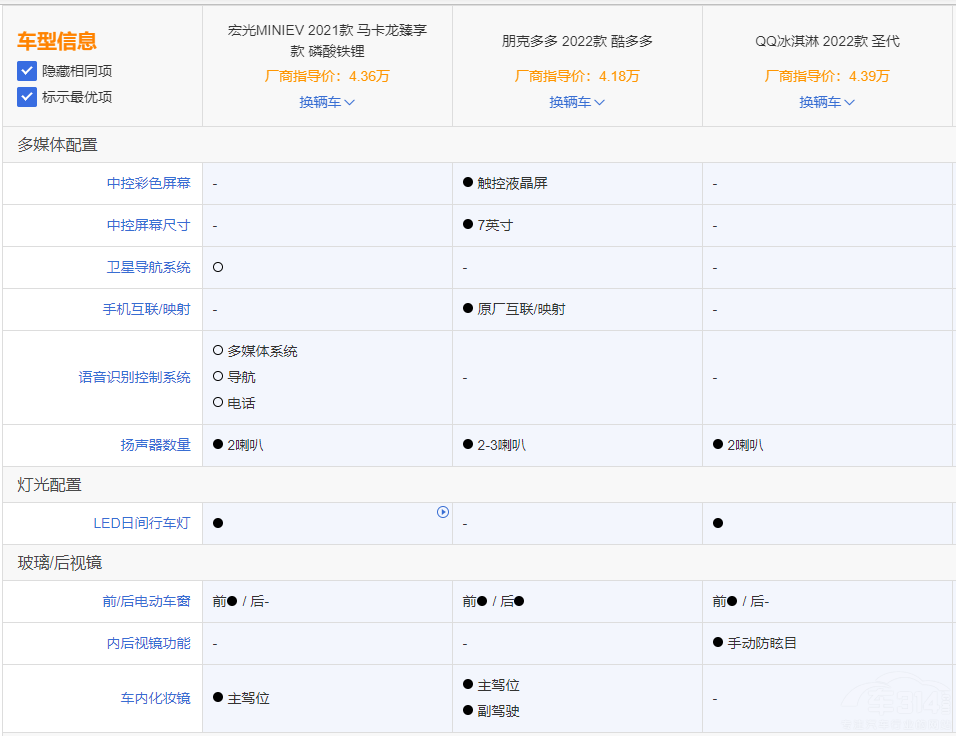Uncheck the 隐藏相同项 checkbox

27,71
